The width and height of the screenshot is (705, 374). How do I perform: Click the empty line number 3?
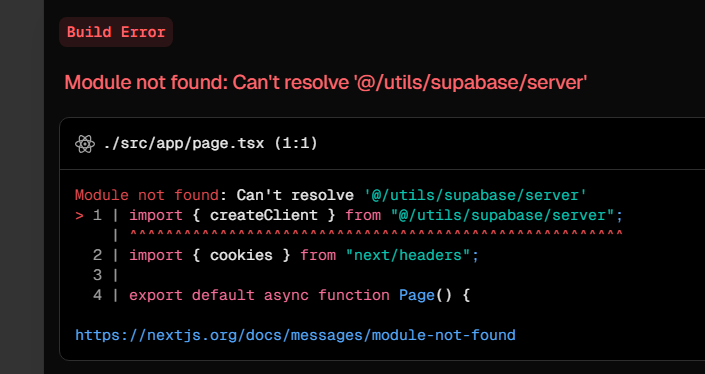[98, 275]
